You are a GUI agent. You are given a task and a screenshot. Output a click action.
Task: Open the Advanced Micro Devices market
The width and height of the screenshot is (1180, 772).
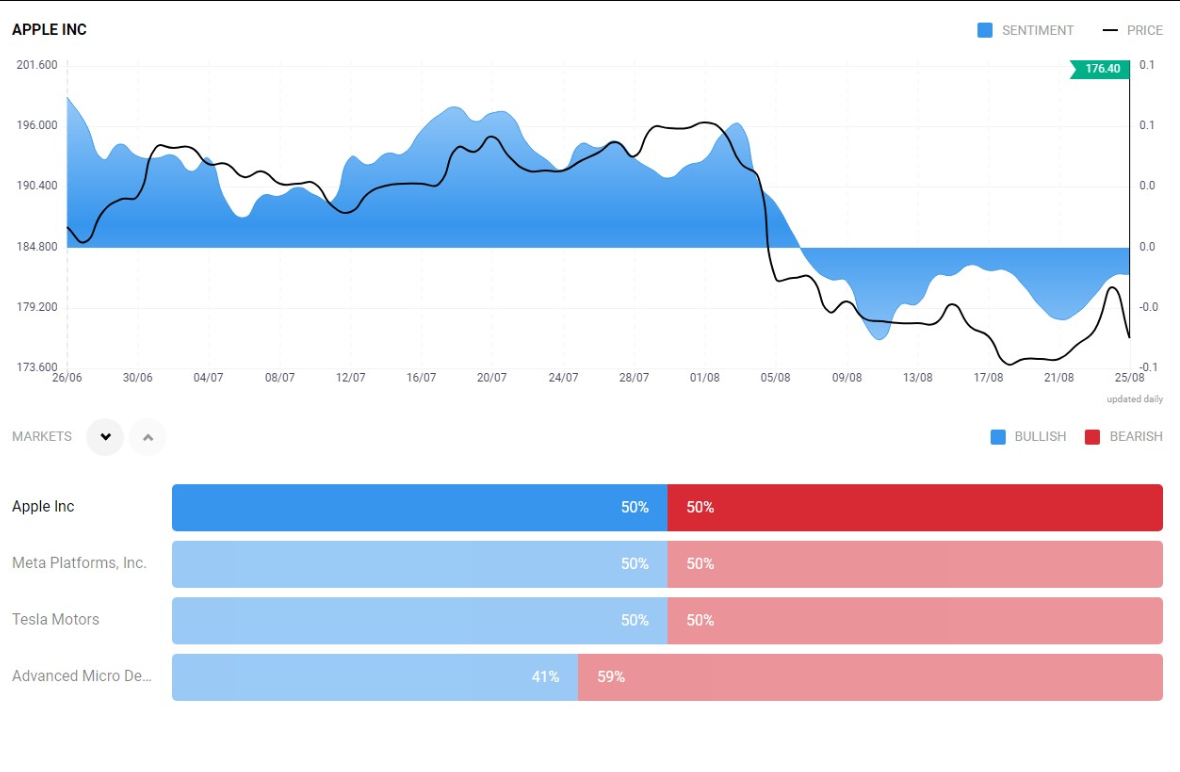point(82,676)
